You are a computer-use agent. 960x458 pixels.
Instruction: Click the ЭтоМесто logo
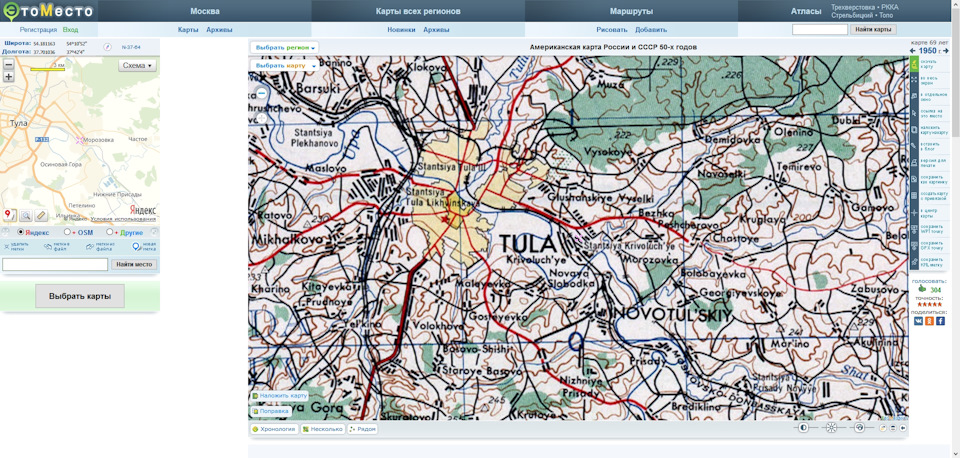click(48, 11)
